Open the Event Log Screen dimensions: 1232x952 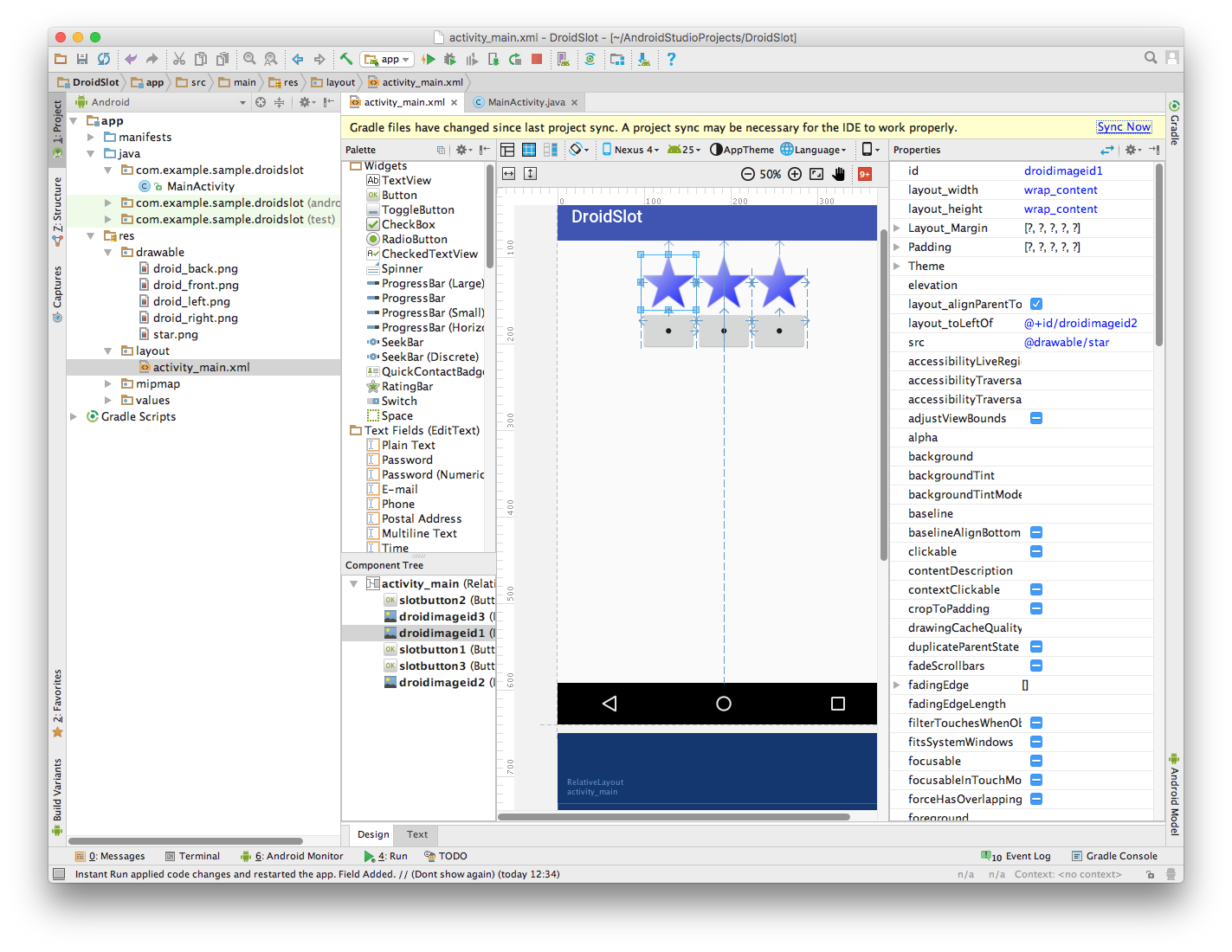tap(1016, 856)
